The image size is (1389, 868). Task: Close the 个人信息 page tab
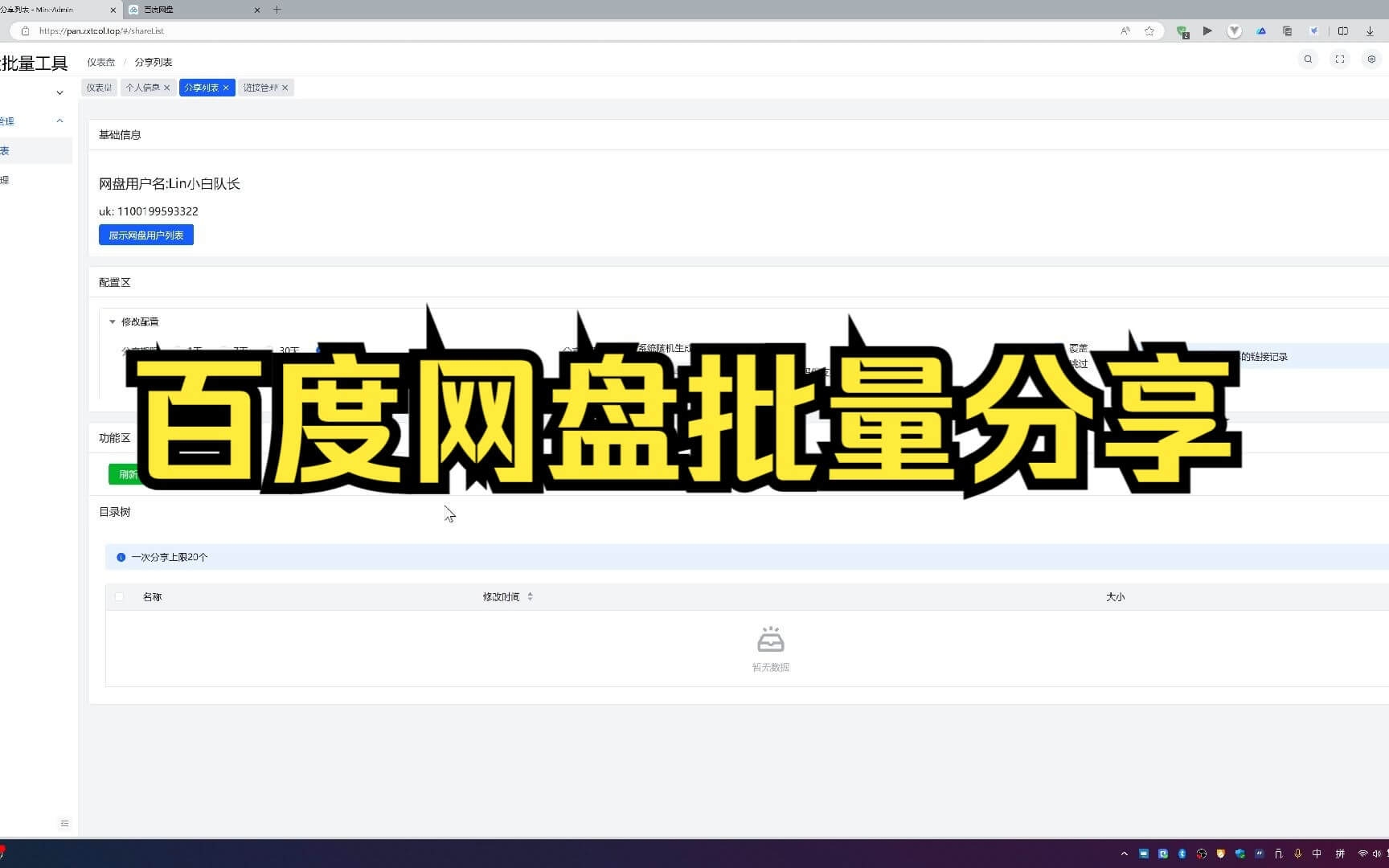pos(167,88)
